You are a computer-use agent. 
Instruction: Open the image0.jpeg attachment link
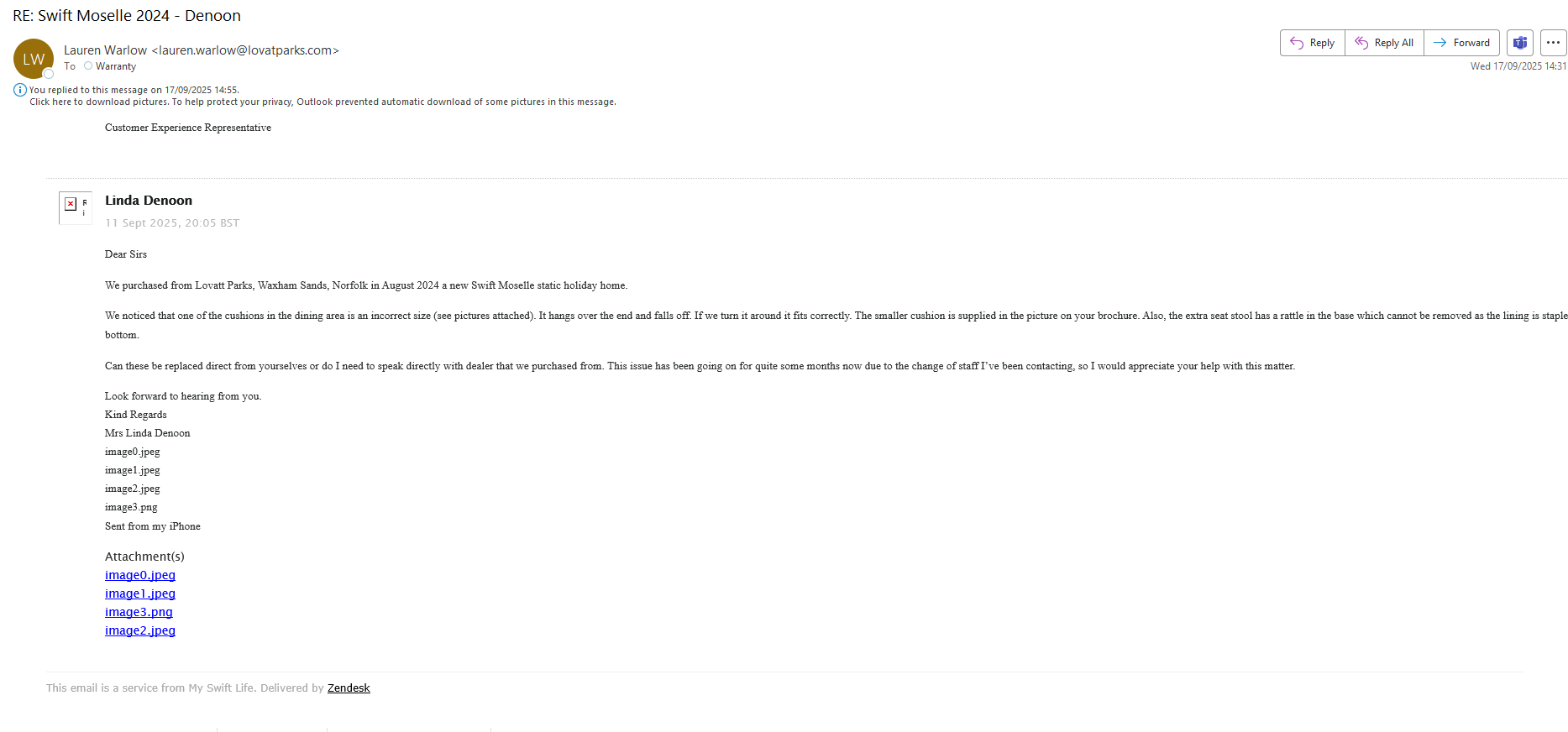(x=139, y=575)
